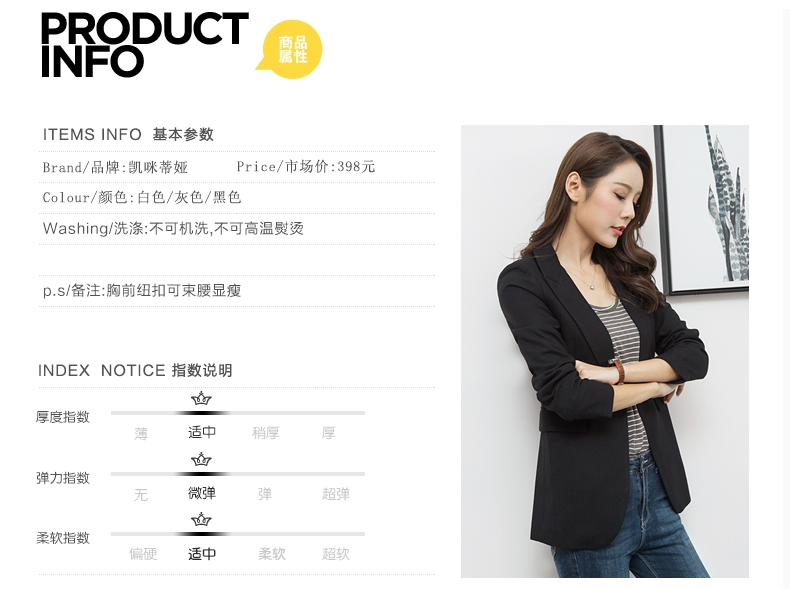Viewport: 790px width, 589px height.
Task: Select 薄 on the thickness scale
Action: [x=141, y=433]
